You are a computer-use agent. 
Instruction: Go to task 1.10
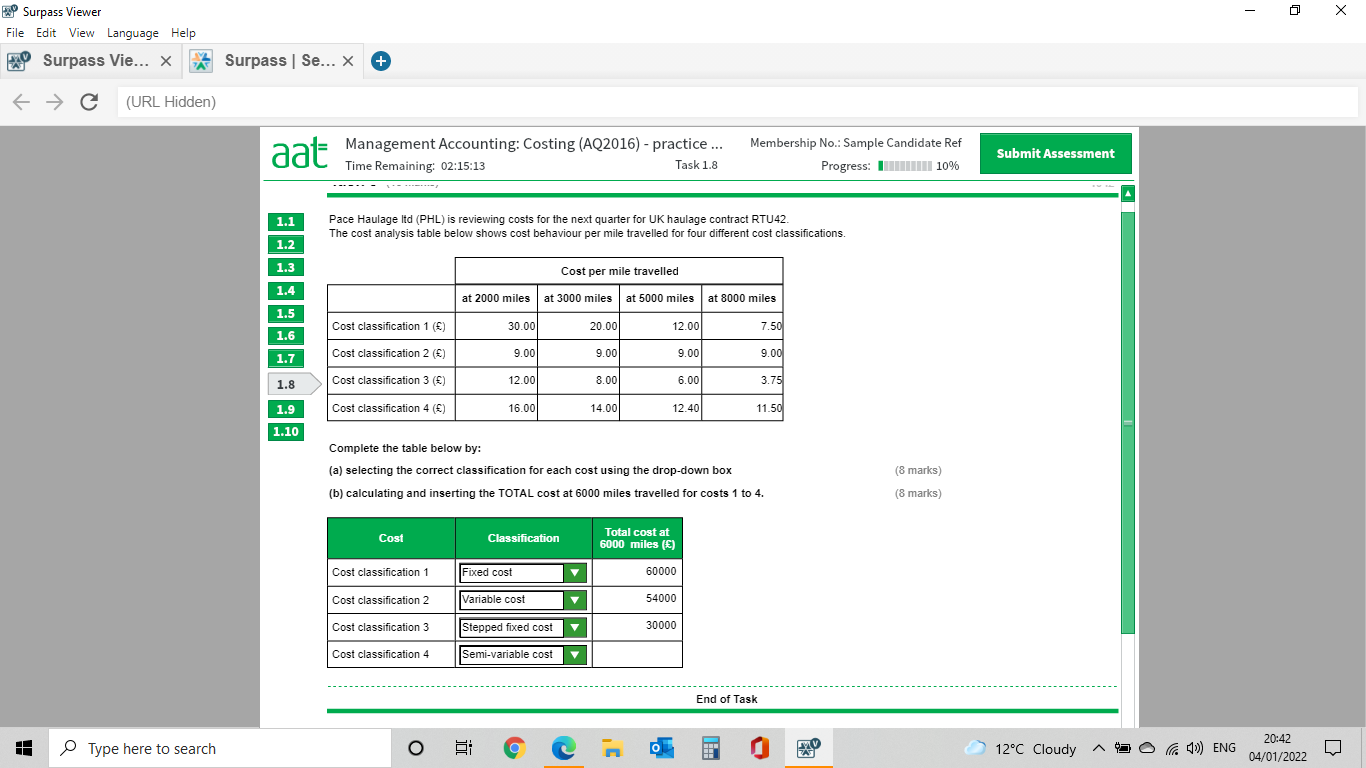pyautogui.click(x=286, y=432)
